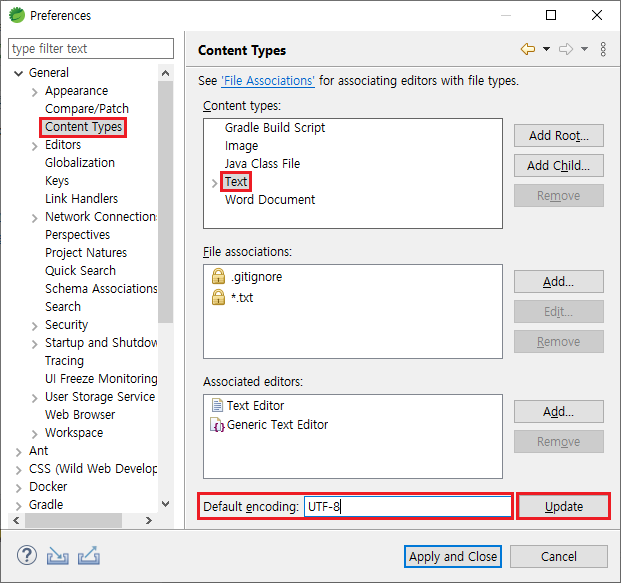Viewport: 621px width, 583px height.
Task: Select Perspectives preference page
Action: 77,234
